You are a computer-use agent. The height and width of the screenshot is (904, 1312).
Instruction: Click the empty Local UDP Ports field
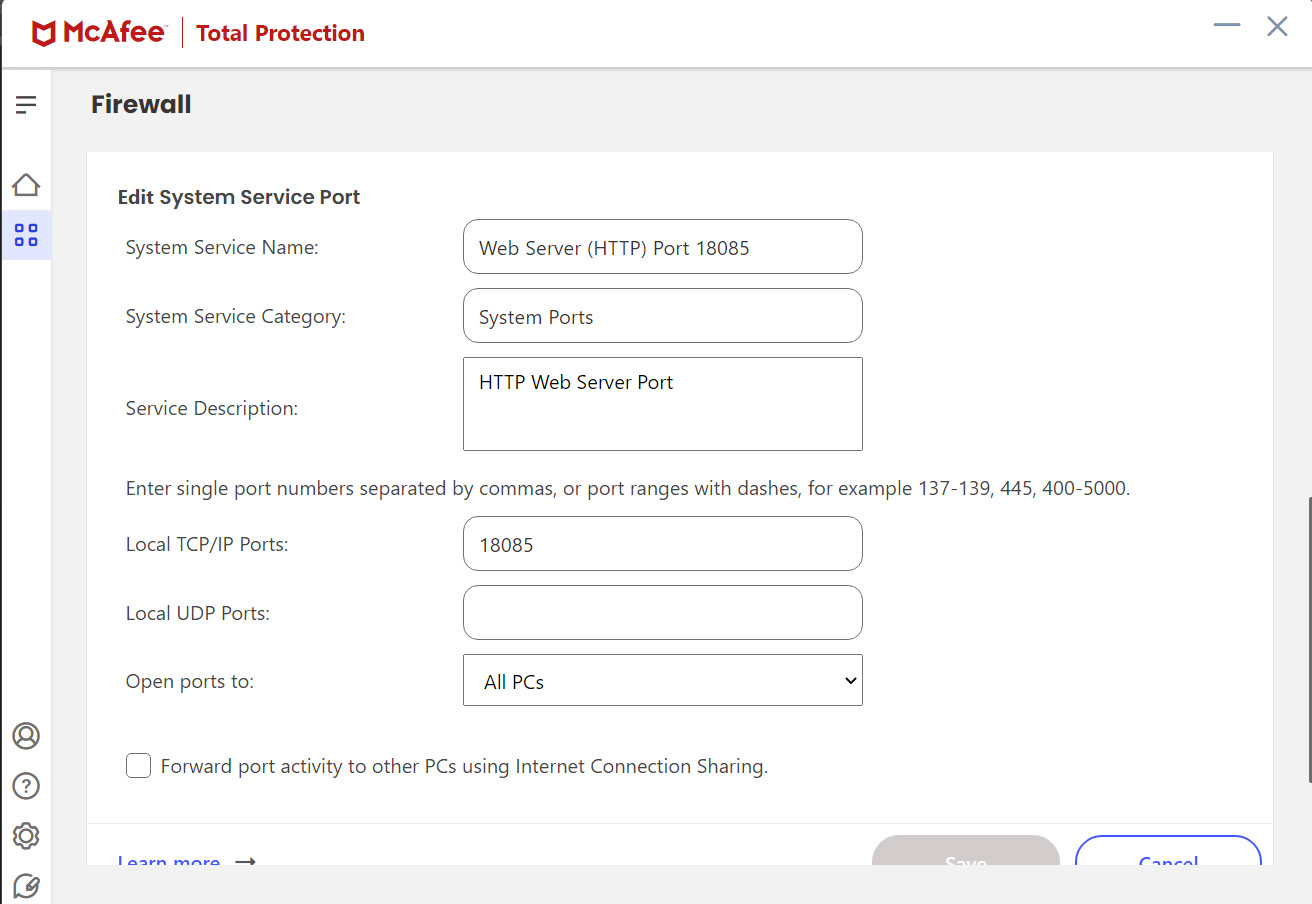click(x=662, y=613)
